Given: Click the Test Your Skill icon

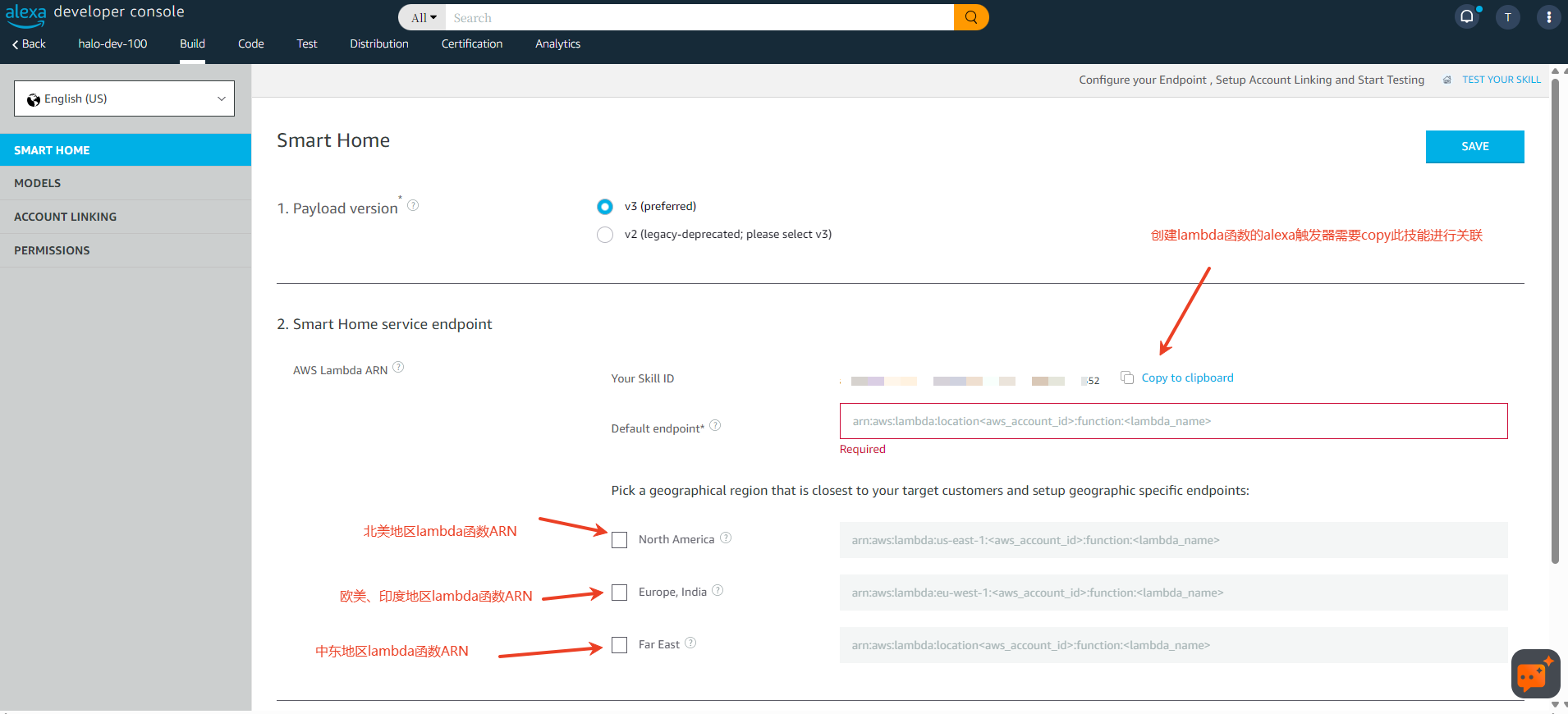Looking at the screenshot, I should (1447, 80).
